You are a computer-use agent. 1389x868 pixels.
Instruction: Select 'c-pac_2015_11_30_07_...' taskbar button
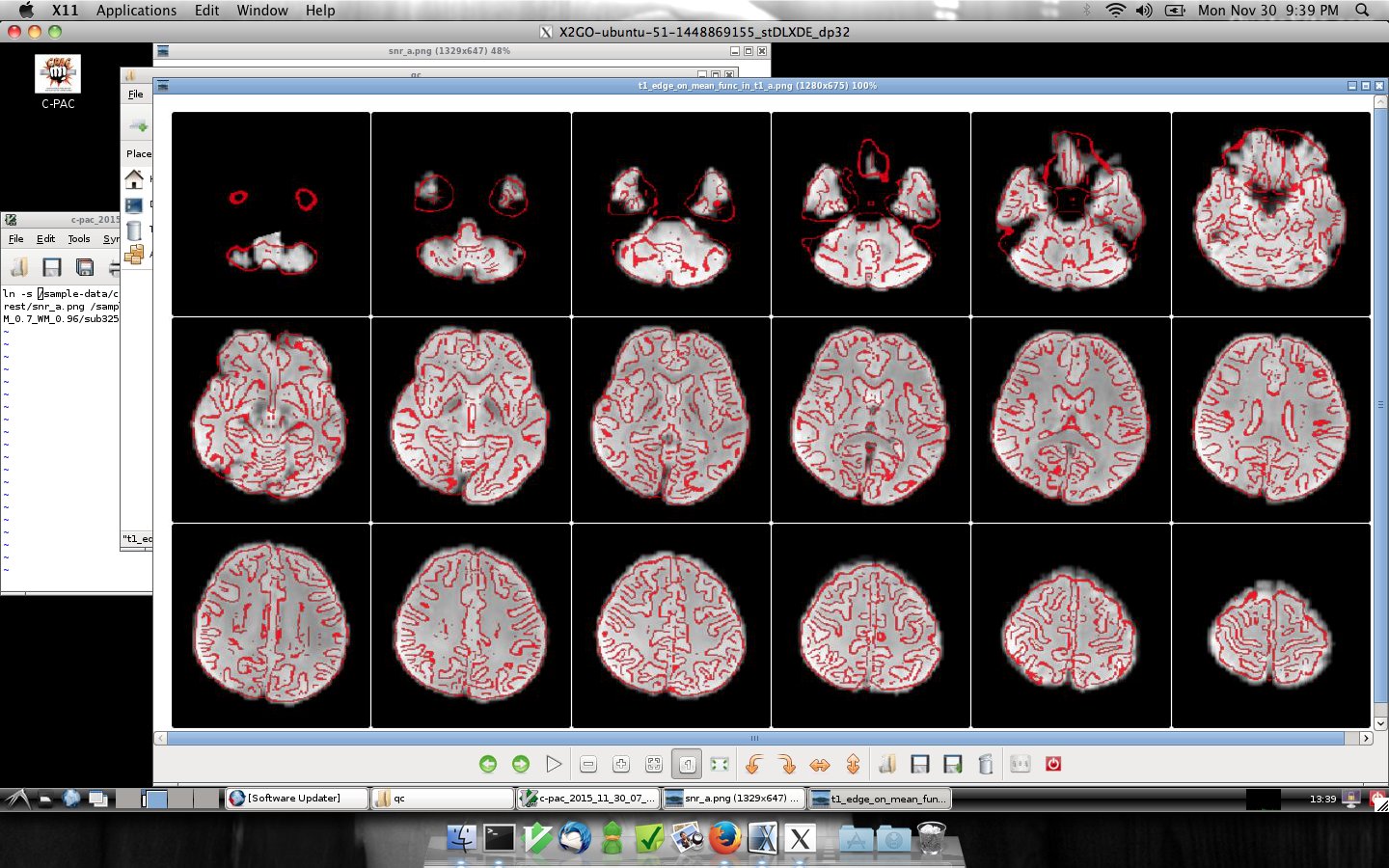[588, 798]
